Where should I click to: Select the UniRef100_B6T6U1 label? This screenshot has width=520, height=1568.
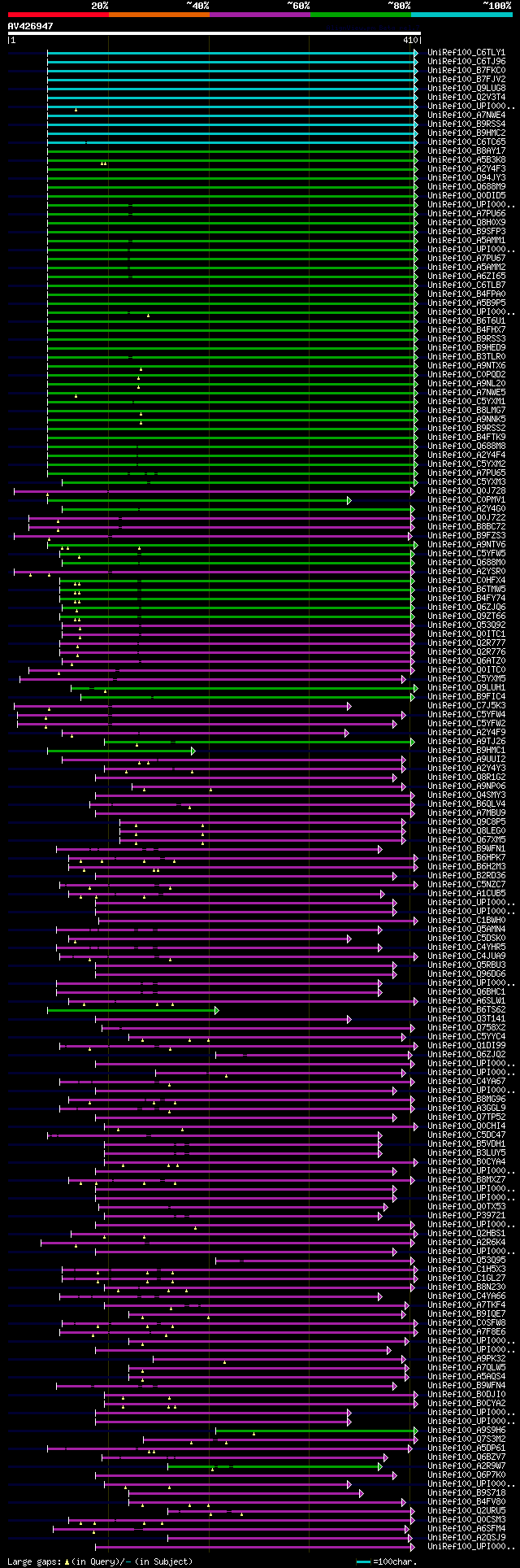[466, 320]
